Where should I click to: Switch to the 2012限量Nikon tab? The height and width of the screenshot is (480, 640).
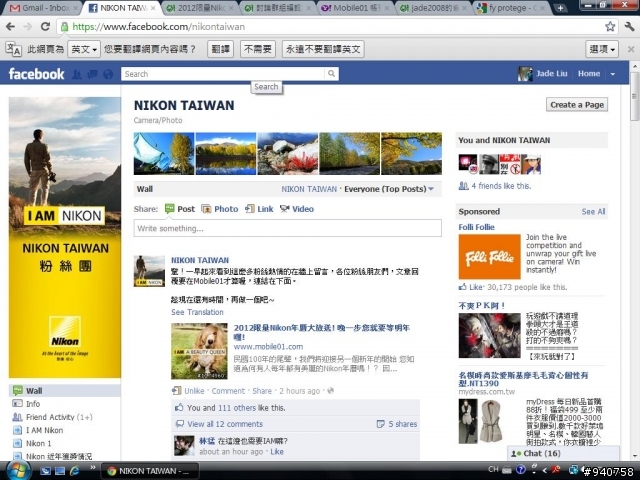(x=201, y=8)
